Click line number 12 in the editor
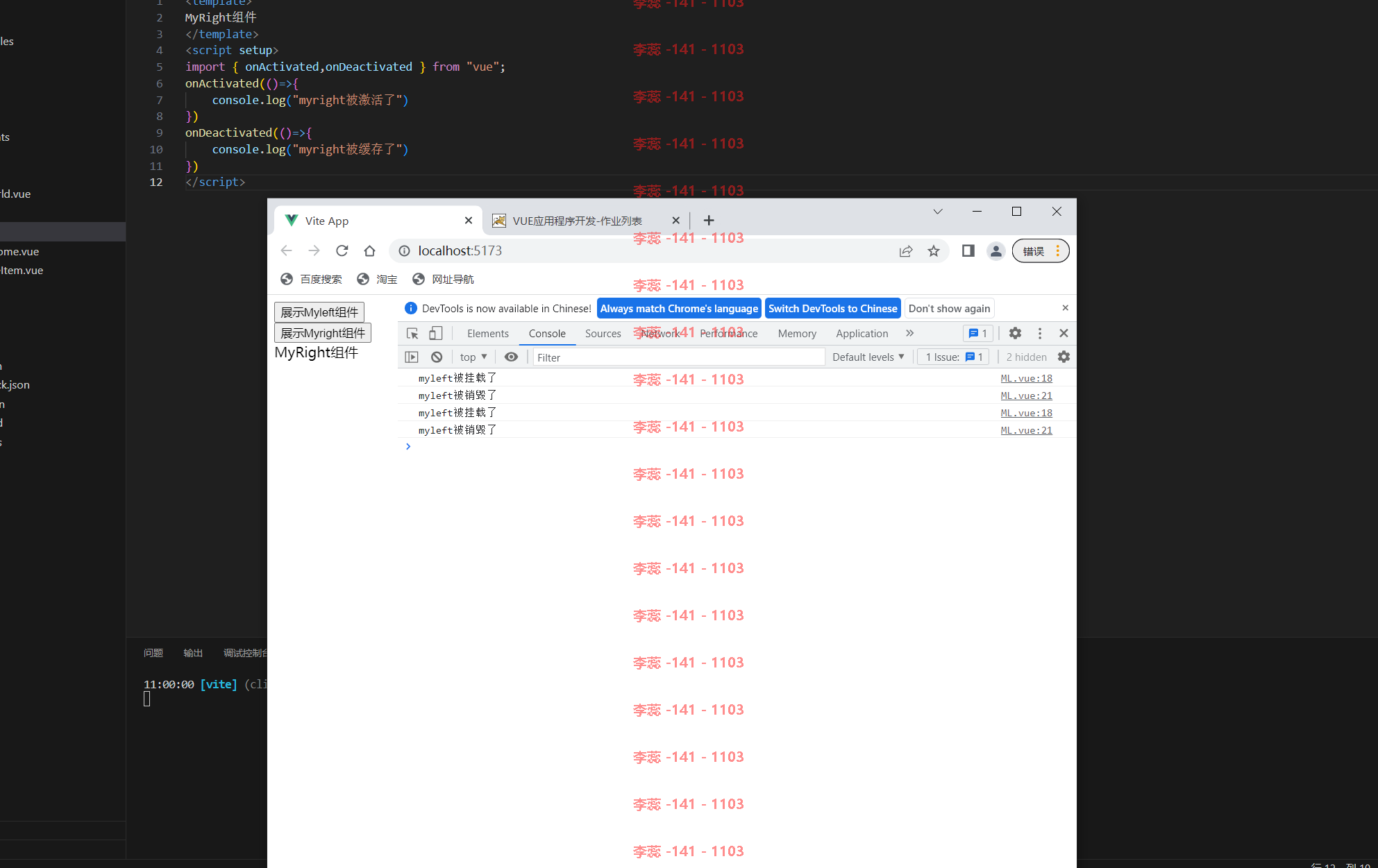Image resolution: width=1378 pixels, height=868 pixels. [156, 182]
